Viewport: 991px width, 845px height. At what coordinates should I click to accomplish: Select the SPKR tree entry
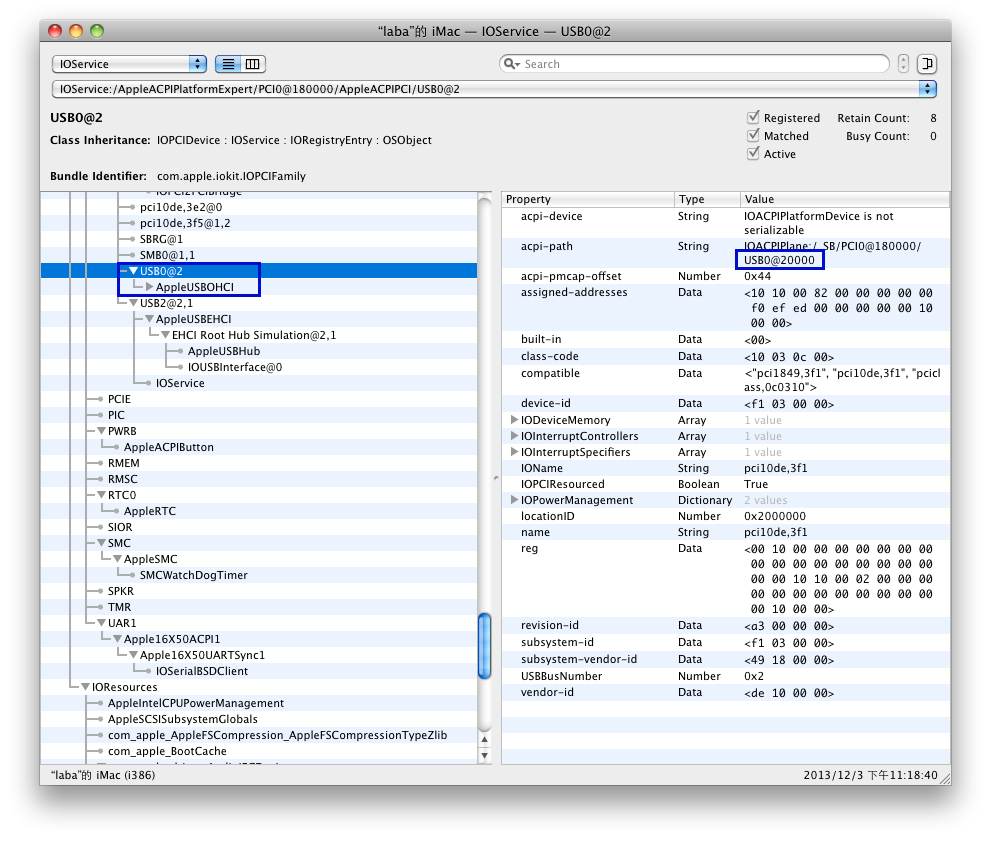tap(120, 591)
